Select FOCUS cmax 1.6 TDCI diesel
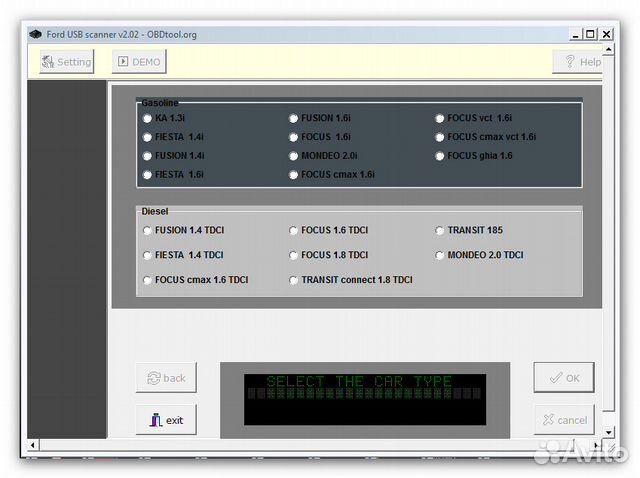The width and height of the screenshot is (640, 478). coord(147,280)
